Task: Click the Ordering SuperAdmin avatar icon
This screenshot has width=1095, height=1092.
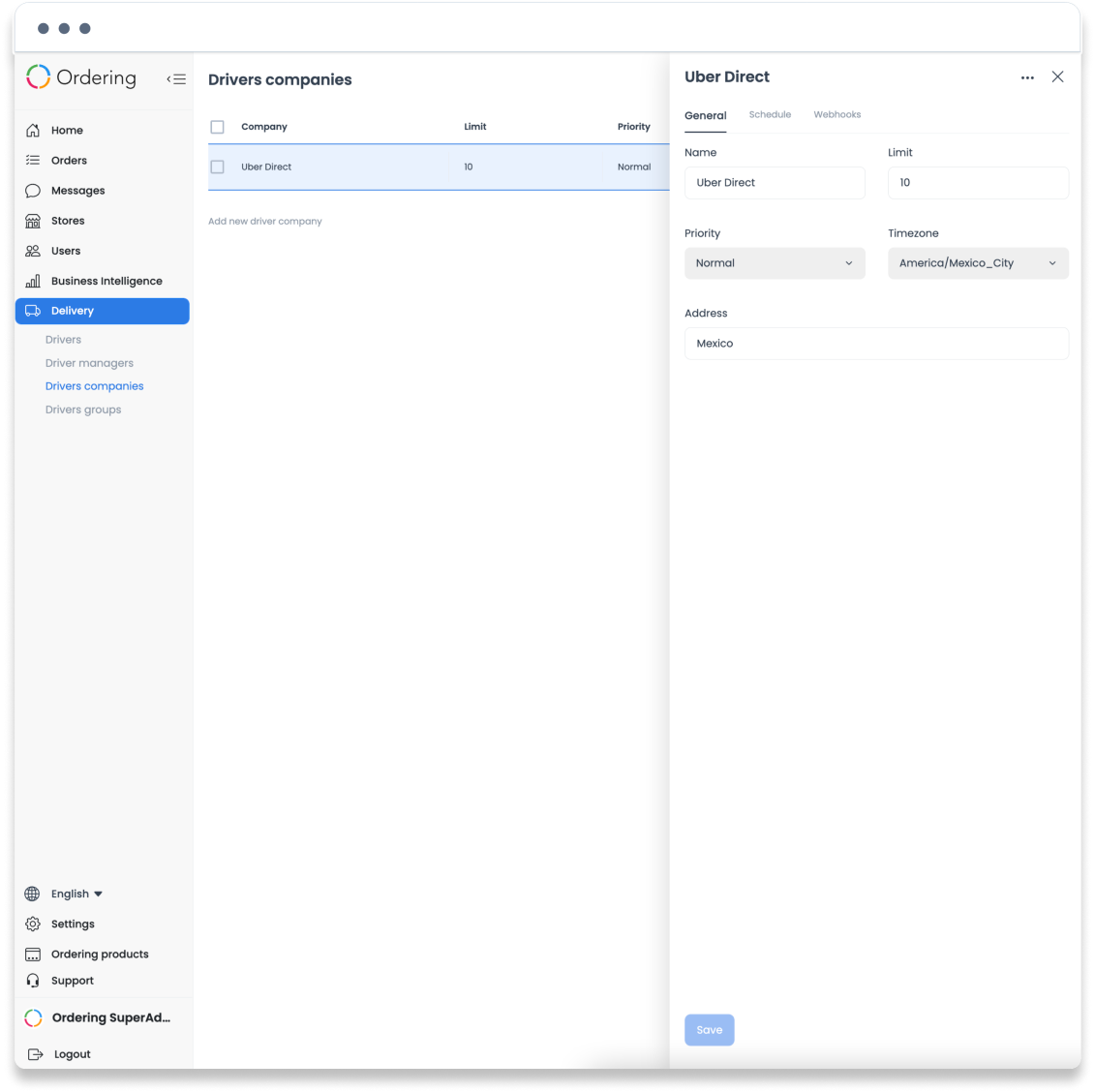Action: tap(34, 1018)
